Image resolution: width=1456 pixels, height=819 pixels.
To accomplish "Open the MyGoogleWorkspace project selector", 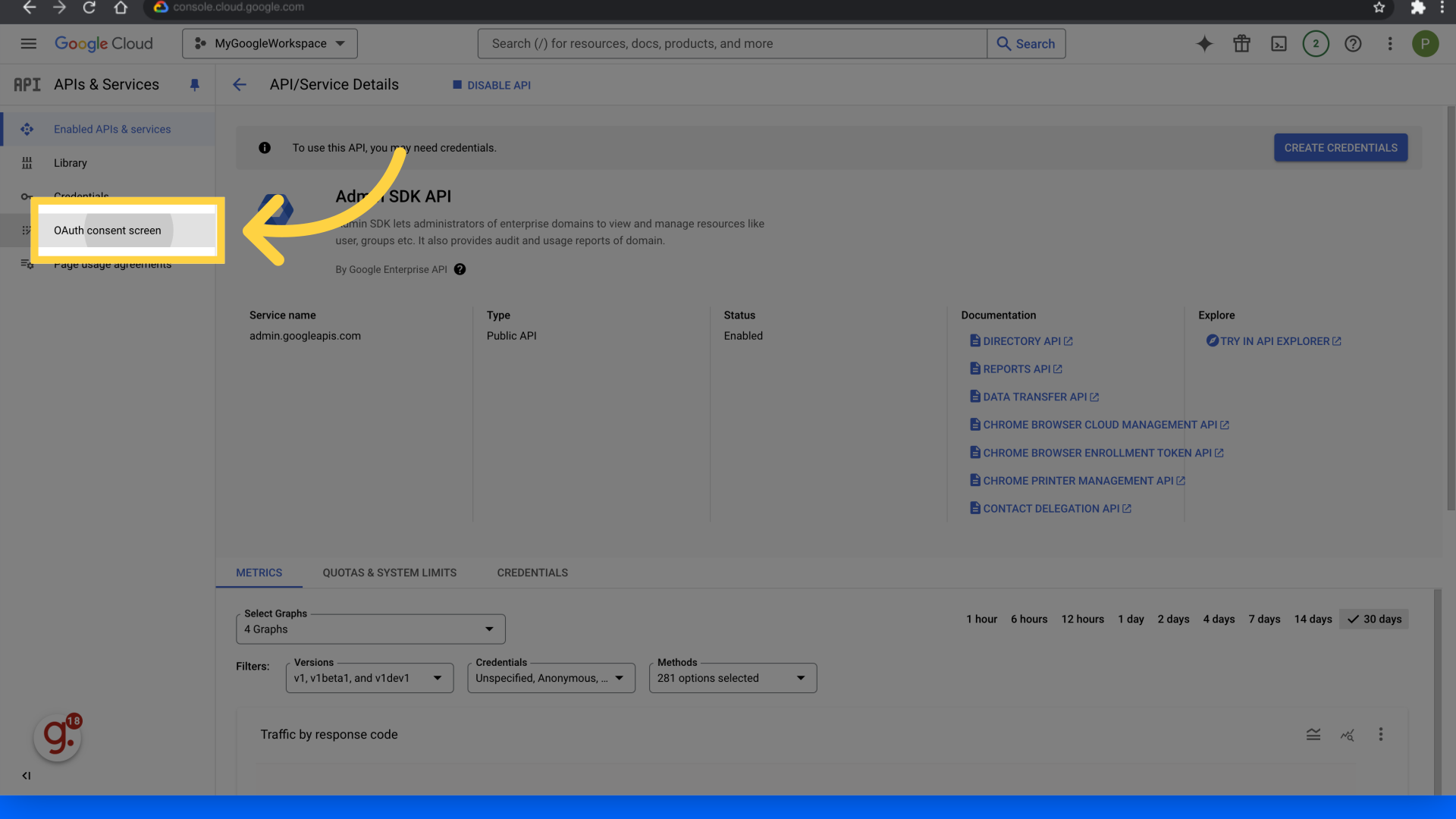I will click(x=269, y=43).
